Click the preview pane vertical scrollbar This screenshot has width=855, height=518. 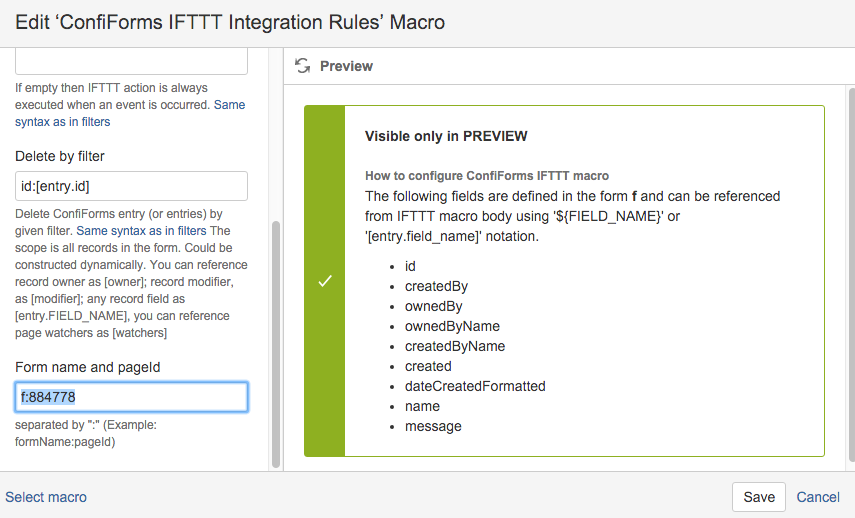click(x=851, y=273)
